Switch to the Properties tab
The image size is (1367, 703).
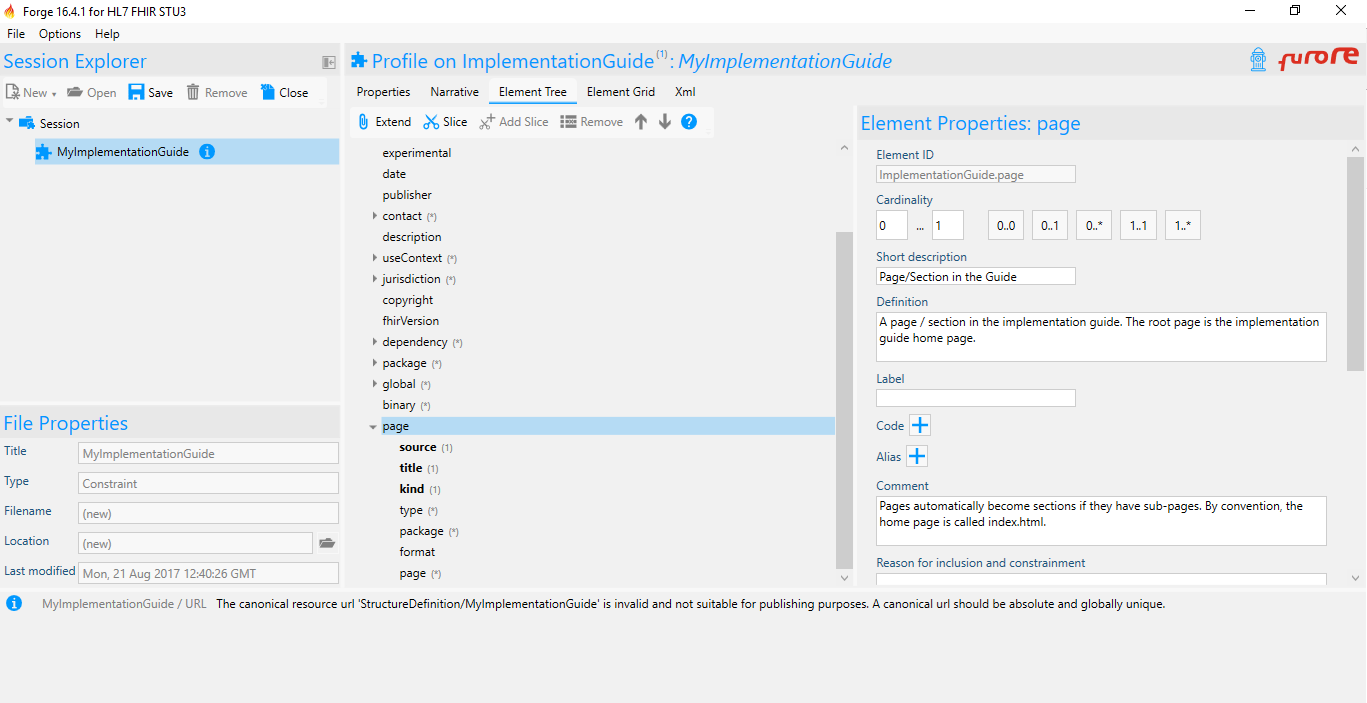(x=383, y=92)
